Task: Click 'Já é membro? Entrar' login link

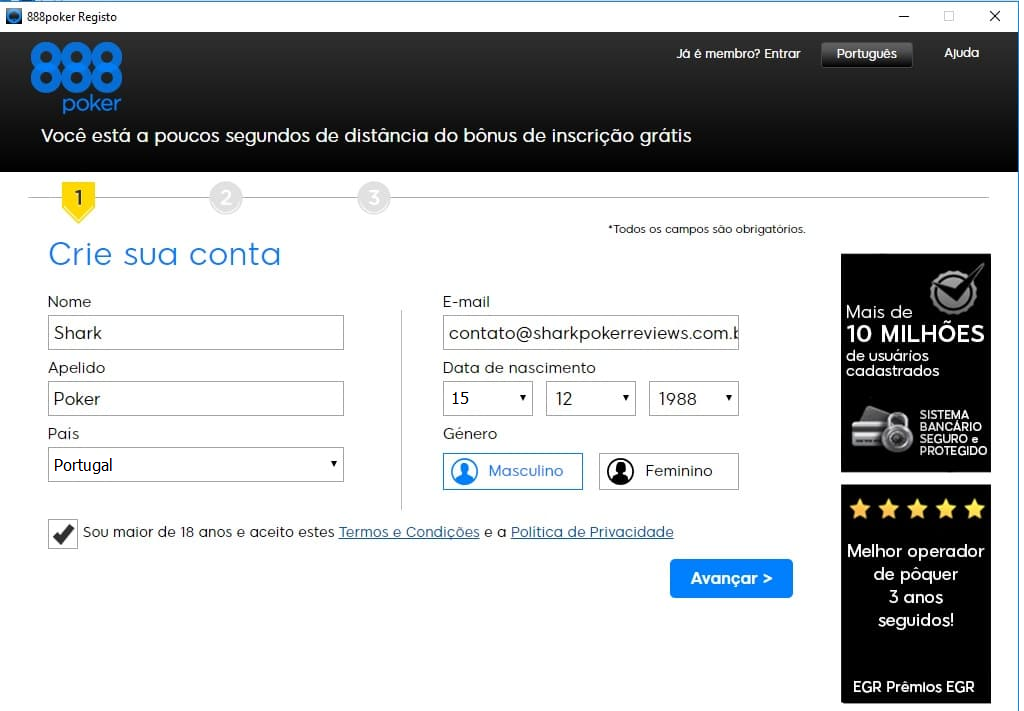Action: (x=738, y=54)
